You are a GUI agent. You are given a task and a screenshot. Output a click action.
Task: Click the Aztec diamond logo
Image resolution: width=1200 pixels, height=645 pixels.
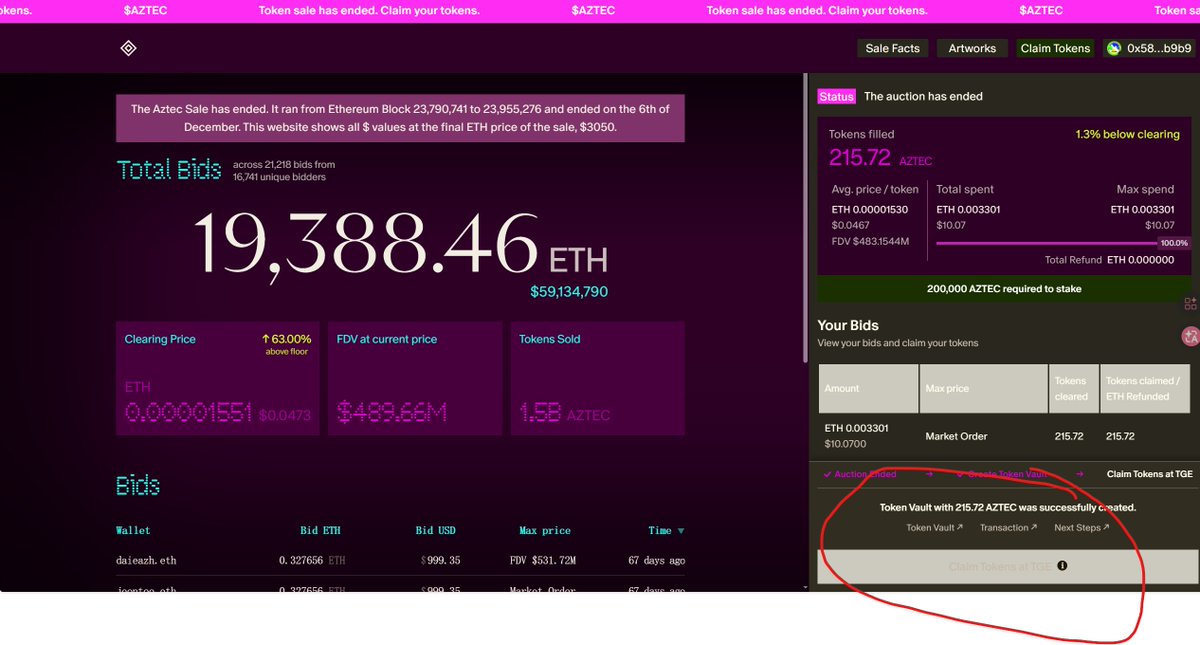click(x=128, y=48)
